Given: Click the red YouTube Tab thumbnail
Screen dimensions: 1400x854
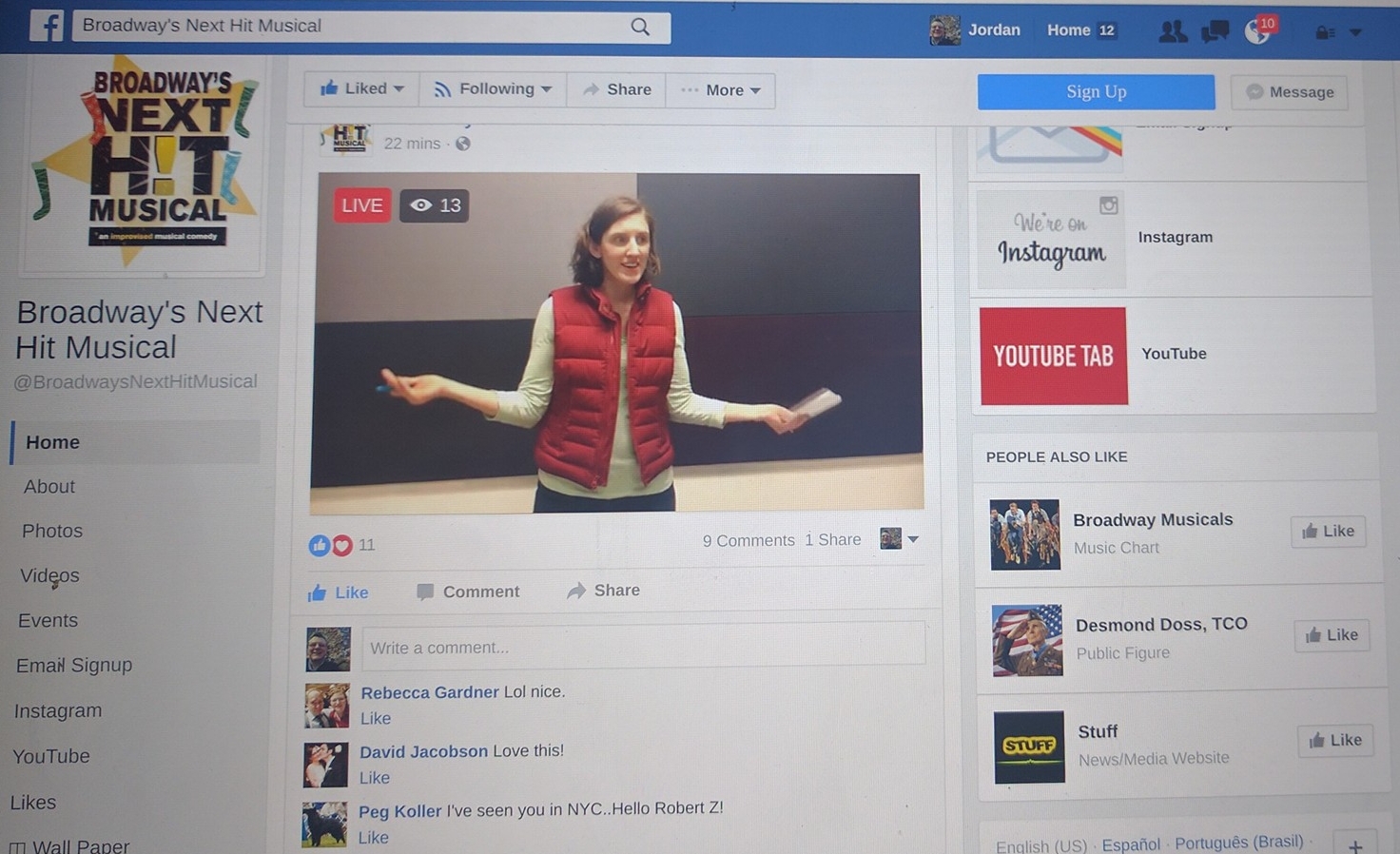Looking at the screenshot, I should click(x=1053, y=356).
